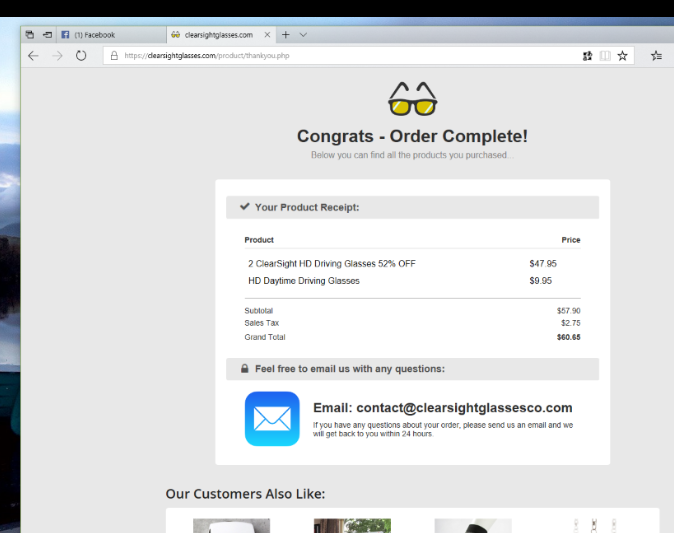Set these tabs aside icon
674x533 pixels.
click(47, 35)
